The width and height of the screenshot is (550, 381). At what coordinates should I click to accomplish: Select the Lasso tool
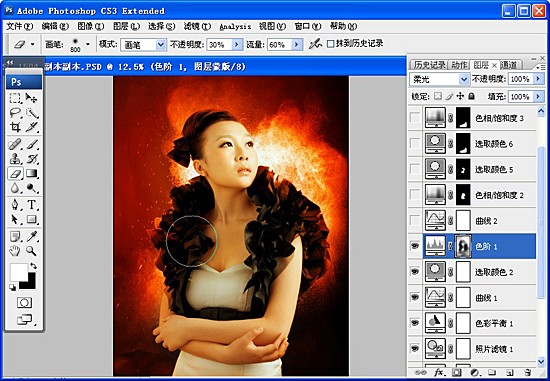pos(15,112)
